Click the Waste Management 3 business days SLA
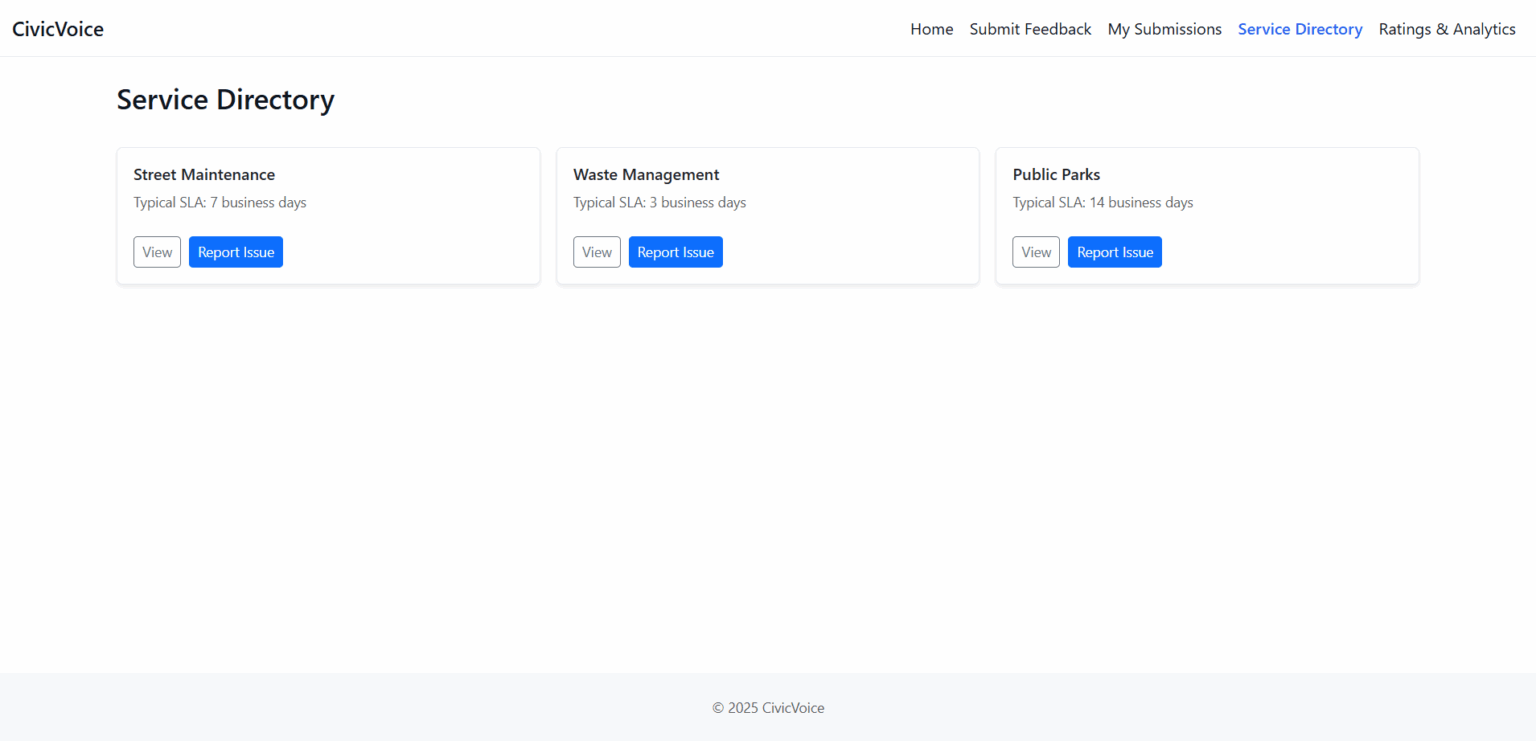1536x741 pixels. pos(659,202)
